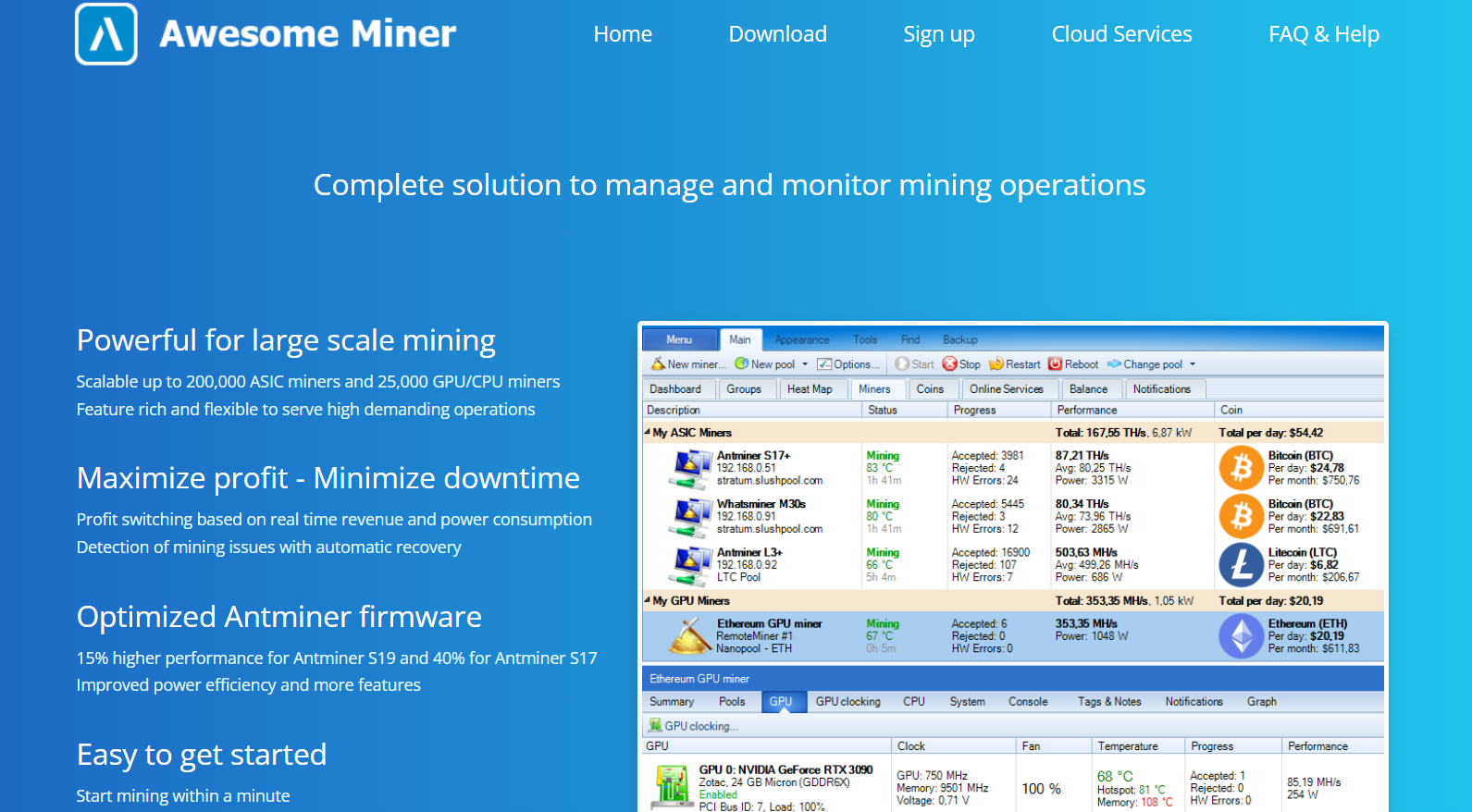Viewport: 1472px width, 812px height.
Task: Hit the Reboot power icon
Action: 1055,364
